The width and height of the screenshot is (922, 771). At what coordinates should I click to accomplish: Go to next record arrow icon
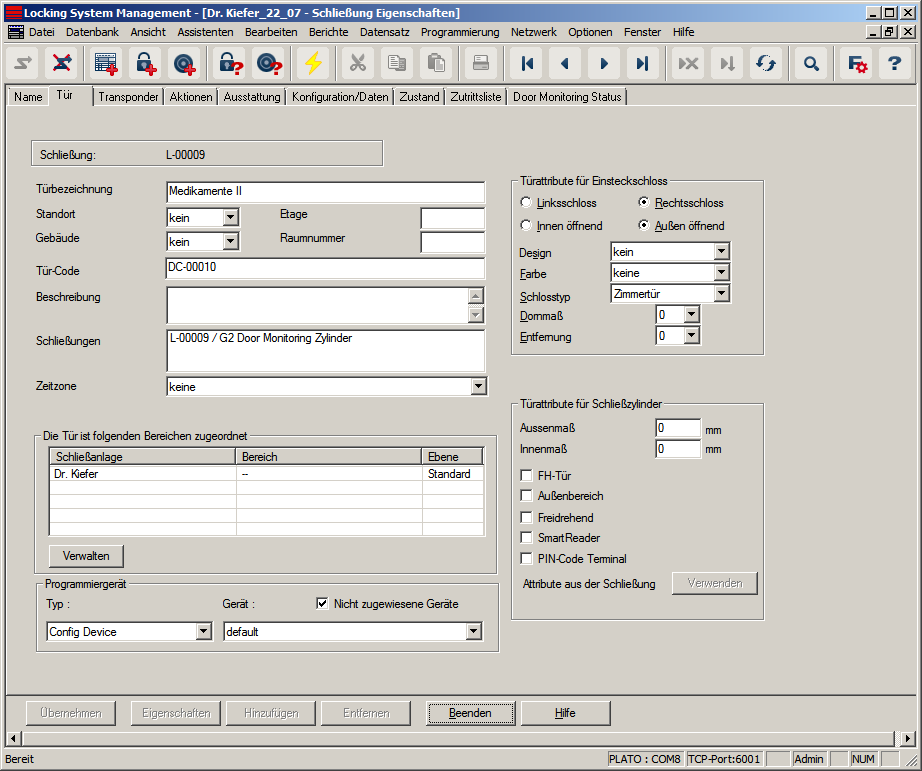(603, 63)
